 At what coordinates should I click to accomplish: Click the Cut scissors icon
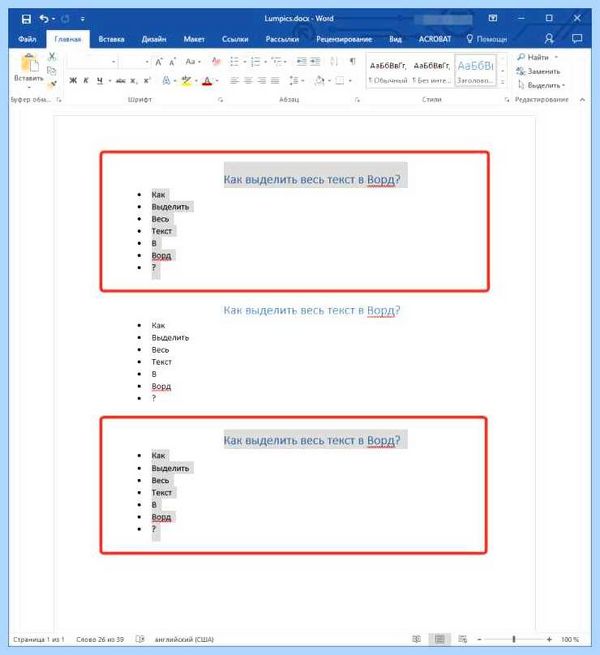(52, 56)
